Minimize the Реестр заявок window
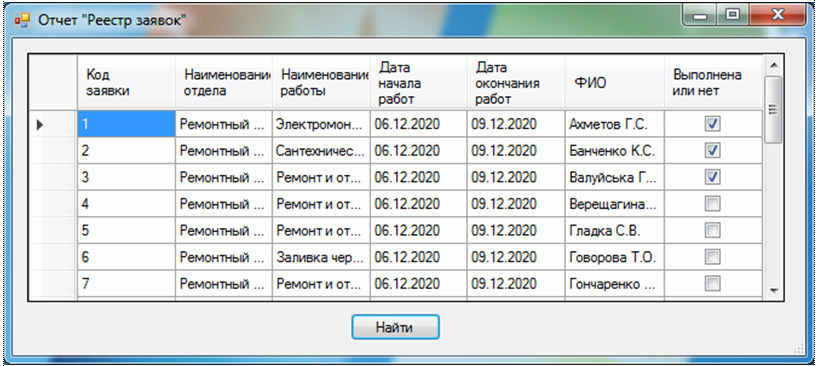816x366 pixels. 699,16
